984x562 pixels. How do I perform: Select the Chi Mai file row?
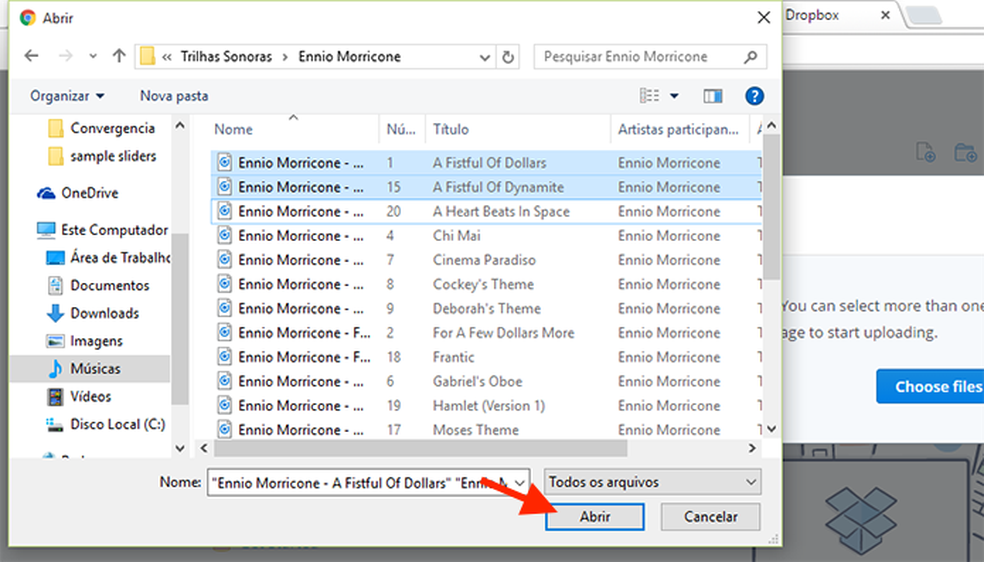[x=486, y=236]
